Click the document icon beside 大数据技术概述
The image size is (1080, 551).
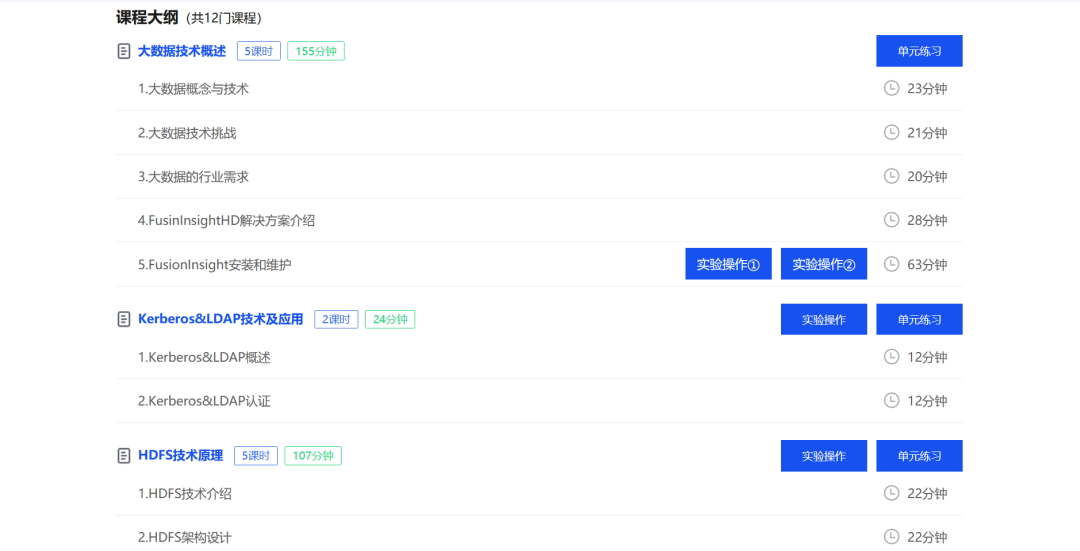[x=124, y=51]
